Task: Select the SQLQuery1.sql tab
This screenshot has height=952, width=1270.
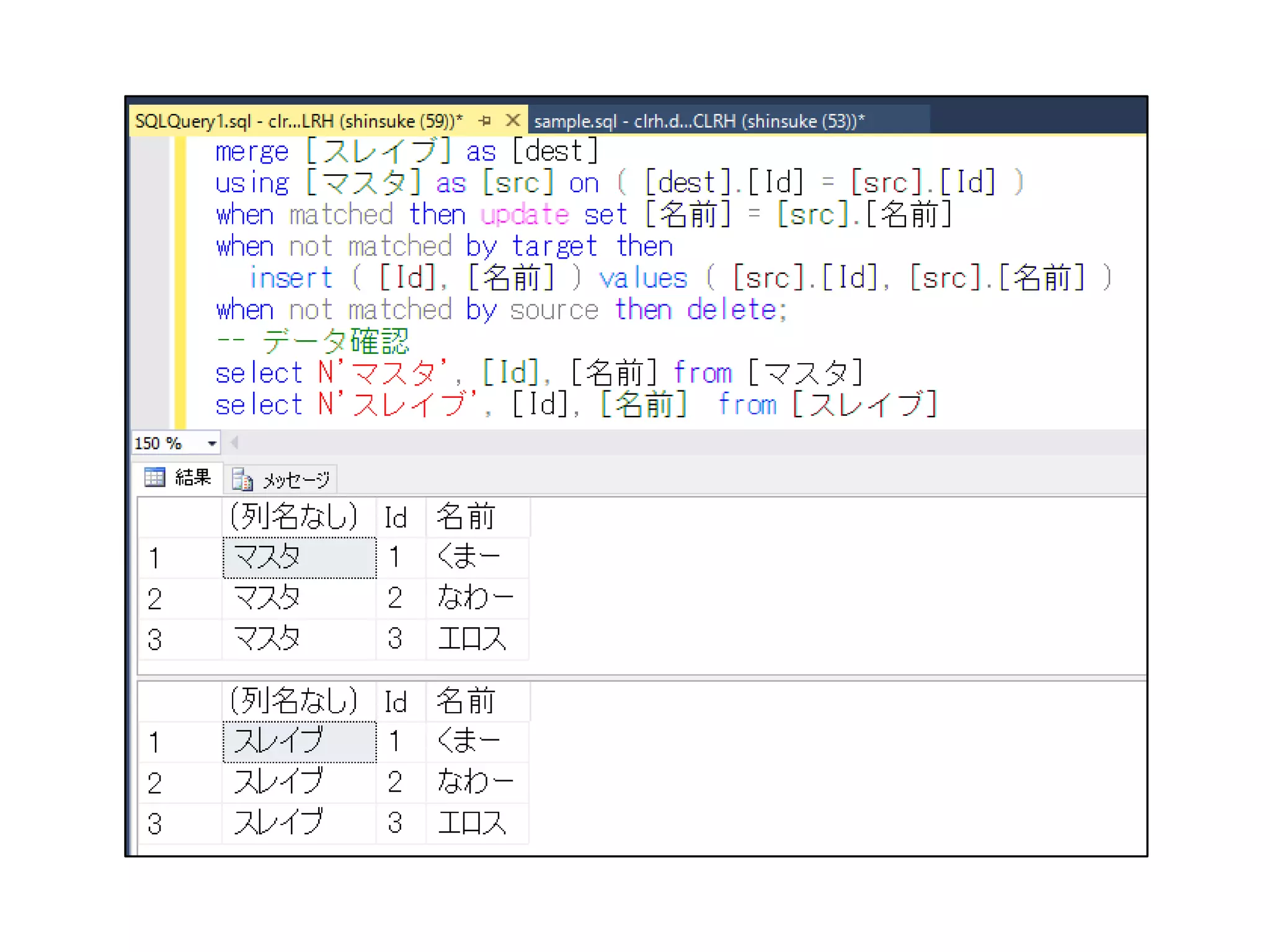Action: [x=298, y=121]
